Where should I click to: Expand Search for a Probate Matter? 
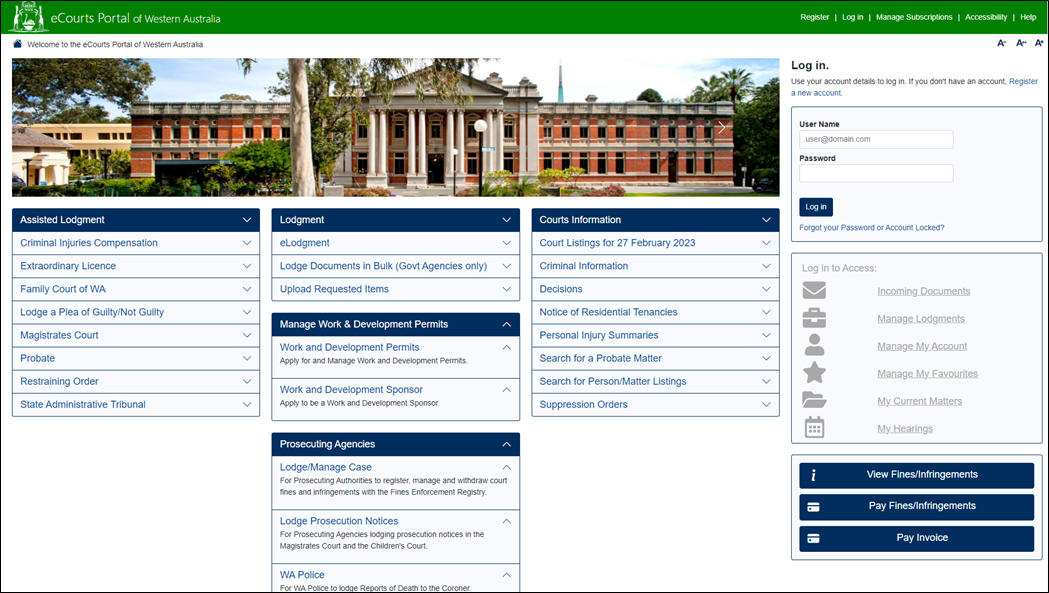coord(656,358)
